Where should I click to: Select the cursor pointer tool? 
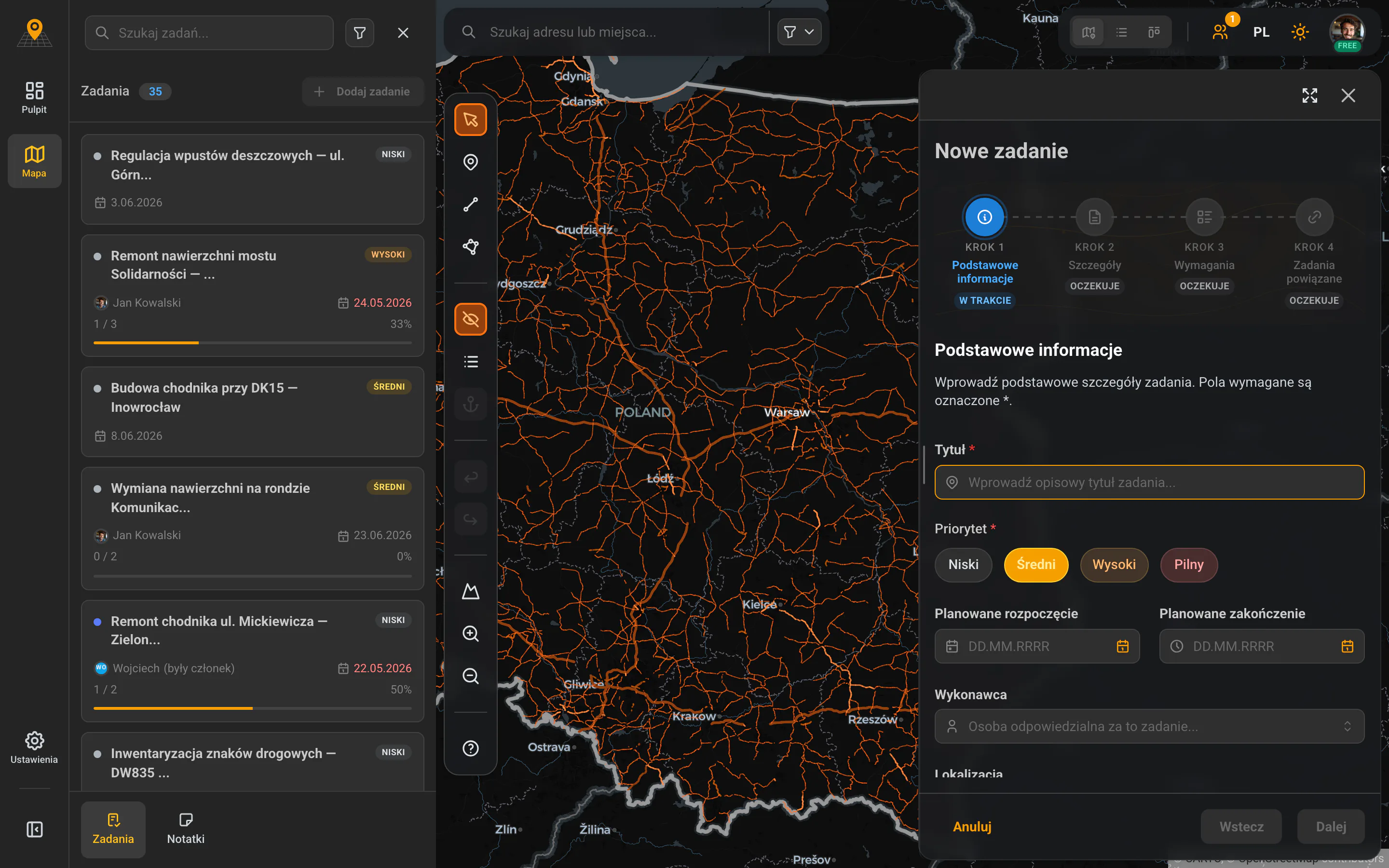click(471, 120)
